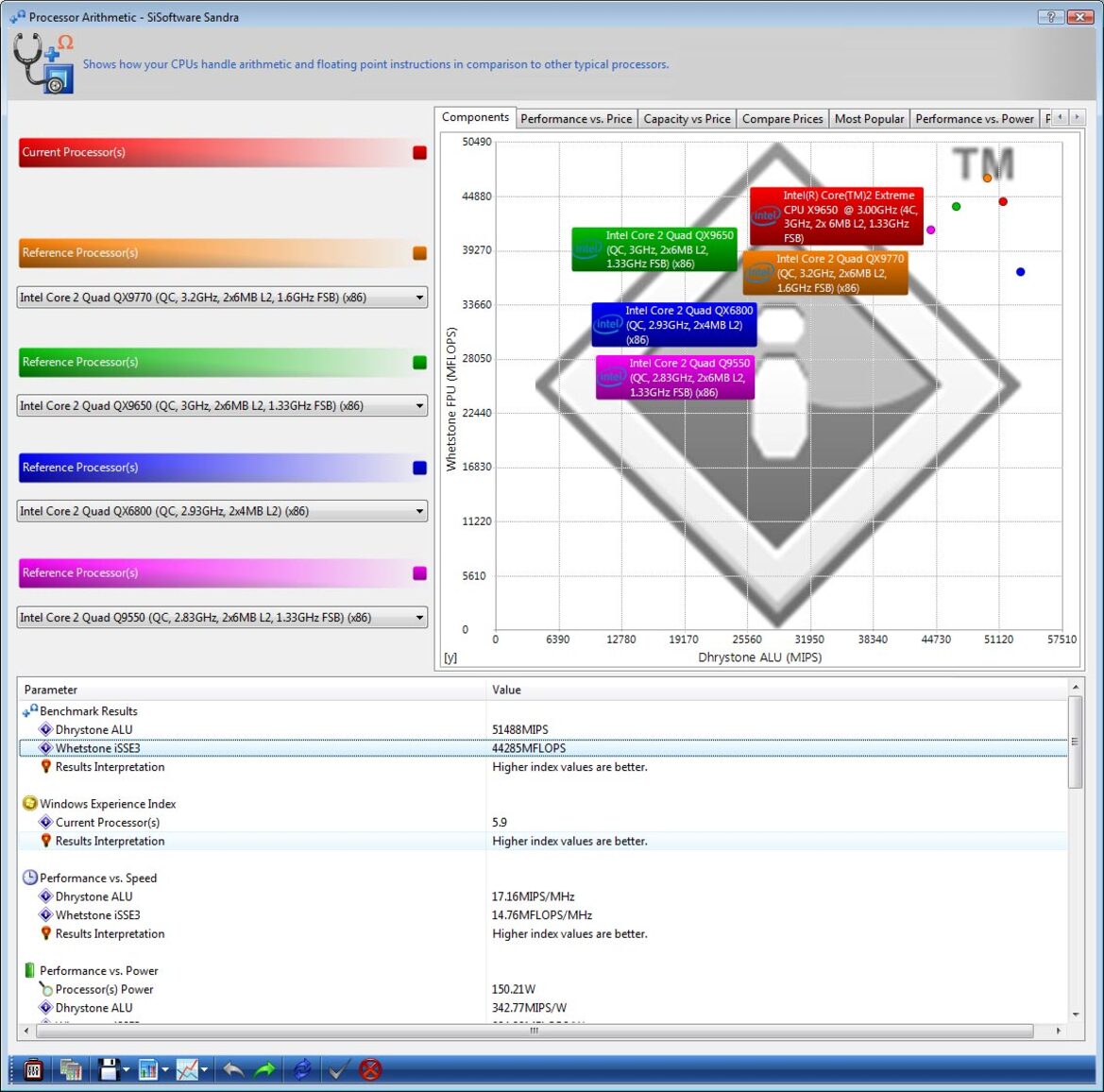Click the diamond icon beside Whetstone iSSE3 14.76MFLOPS/MHz
Image resolution: width=1104 pixels, height=1092 pixels.
click(45, 914)
